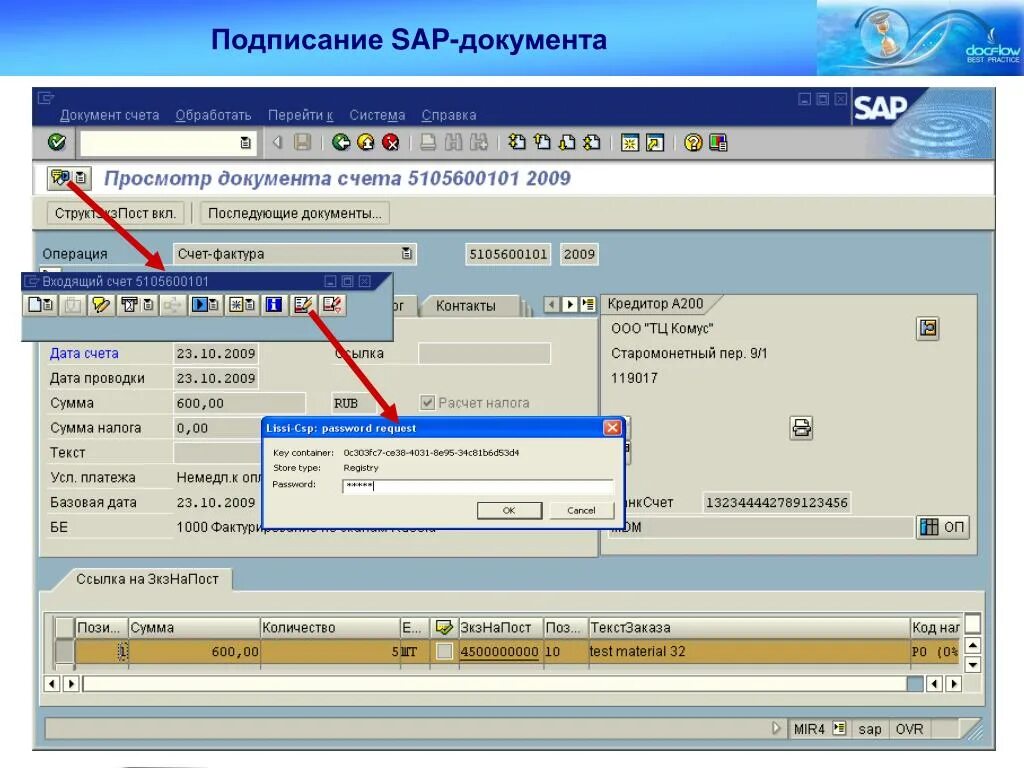The image size is (1024, 768).
Task: Click Cancel in password request dialog
Action: (581, 510)
